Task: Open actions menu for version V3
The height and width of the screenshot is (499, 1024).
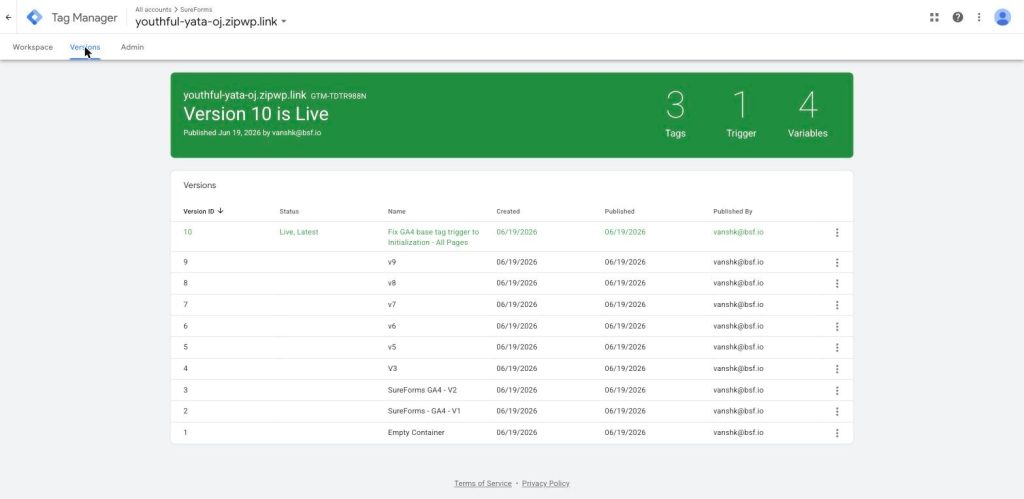Action: point(837,369)
